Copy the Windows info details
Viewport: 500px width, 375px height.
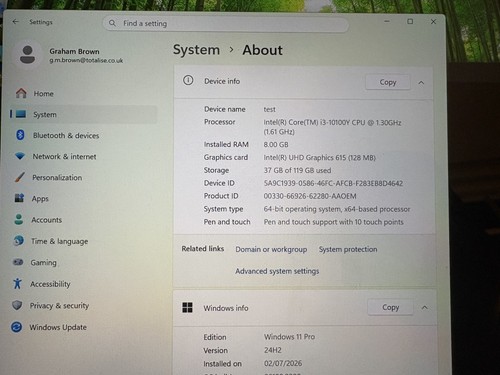390,307
